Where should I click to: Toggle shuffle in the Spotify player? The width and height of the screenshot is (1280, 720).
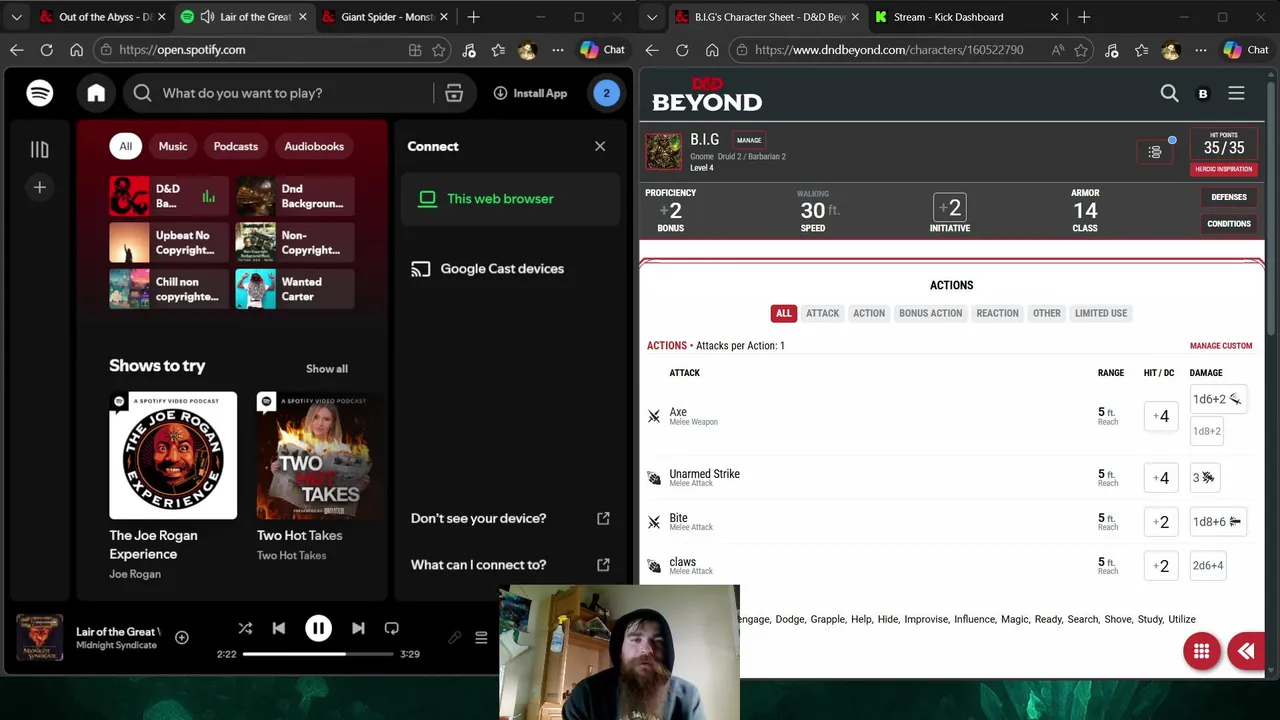[x=245, y=628]
